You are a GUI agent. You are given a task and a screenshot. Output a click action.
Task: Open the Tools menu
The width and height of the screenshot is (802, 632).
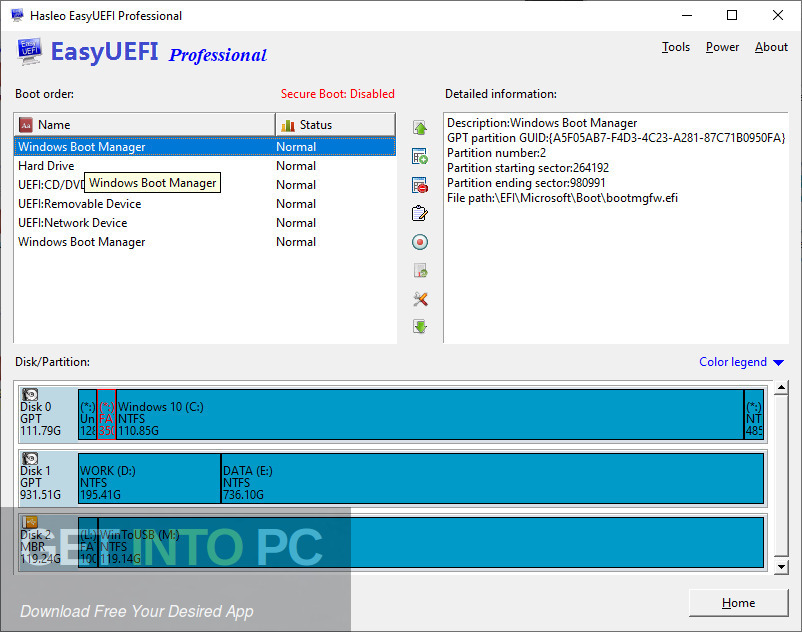[676, 47]
